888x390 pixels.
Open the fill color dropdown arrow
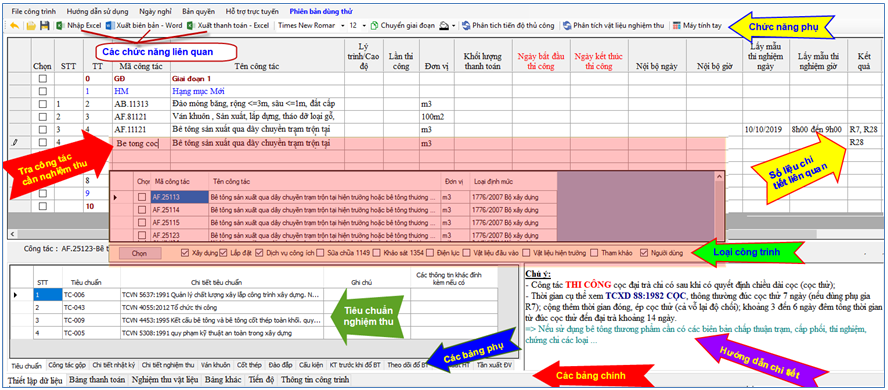pos(454,26)
